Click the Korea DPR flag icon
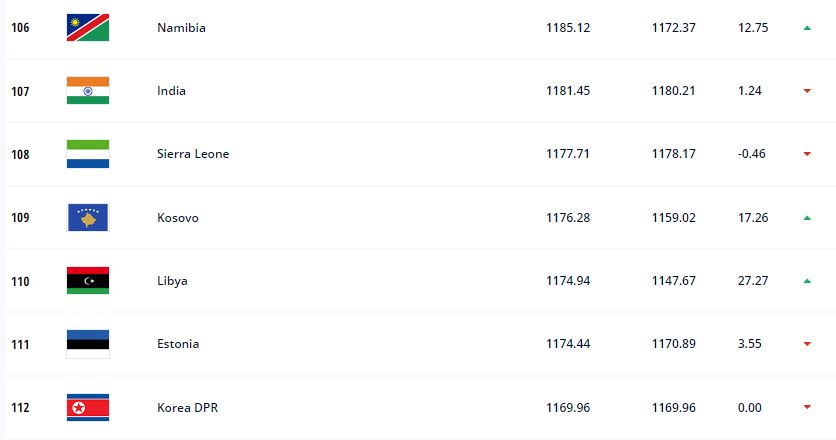The image size is (836, 440). [x=88, y=407]
